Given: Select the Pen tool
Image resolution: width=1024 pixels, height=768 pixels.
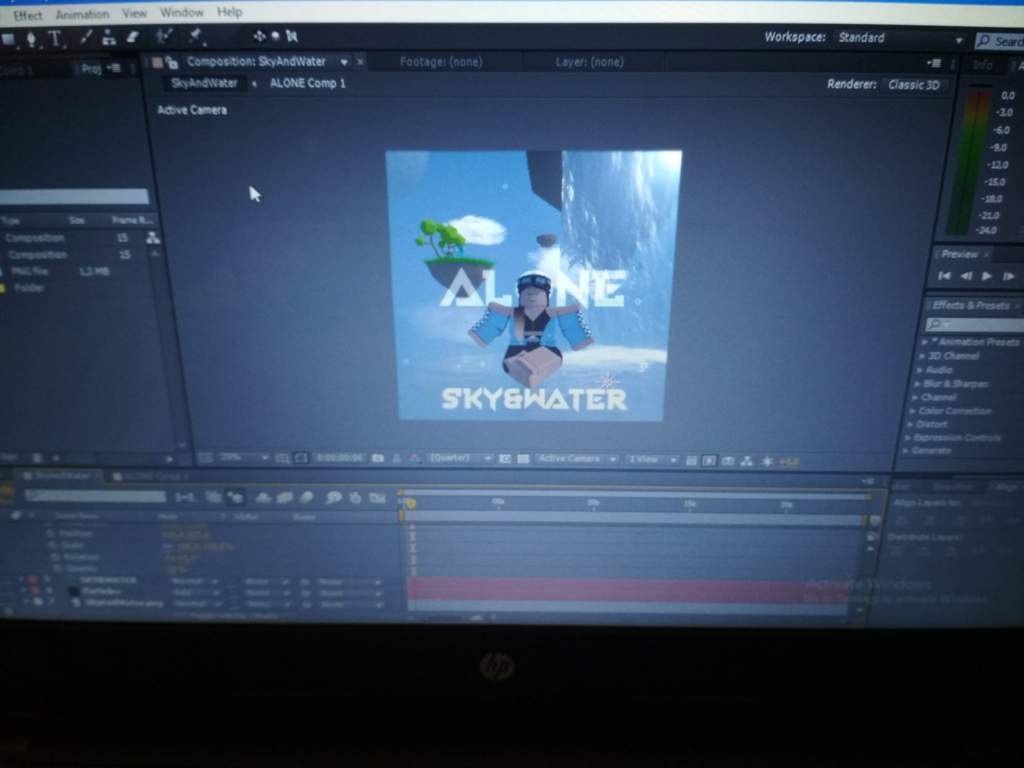Looking at the screenshot, I should [x=31, y=39].
